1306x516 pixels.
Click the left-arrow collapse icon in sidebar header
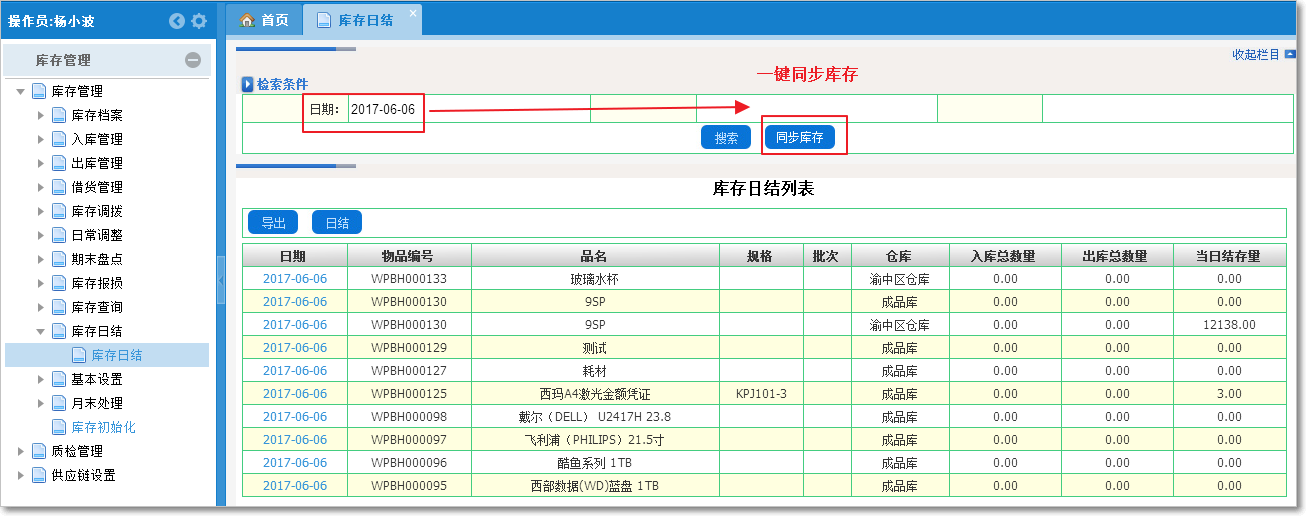click(x=177, y=21)
